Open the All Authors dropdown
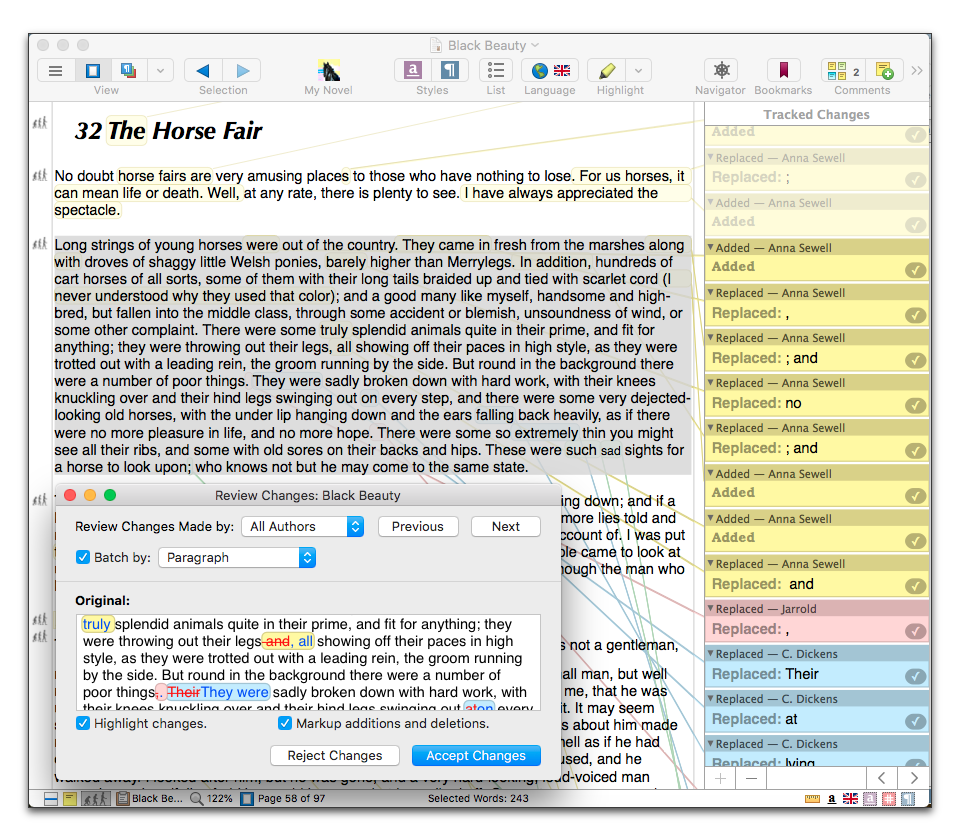Screen dimensions: 960x840 pos(302,526)
